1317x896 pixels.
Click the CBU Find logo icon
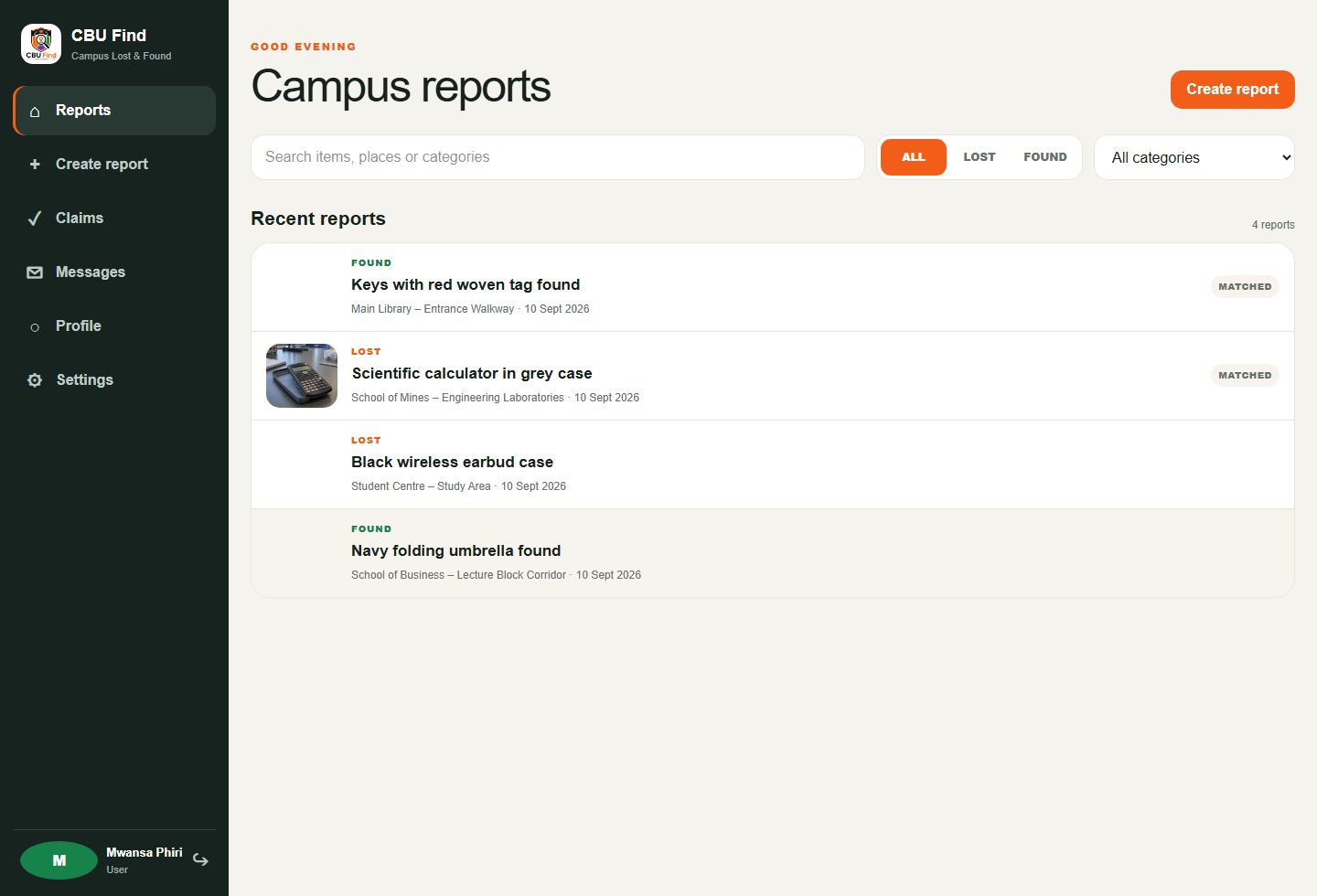(41, 44)
